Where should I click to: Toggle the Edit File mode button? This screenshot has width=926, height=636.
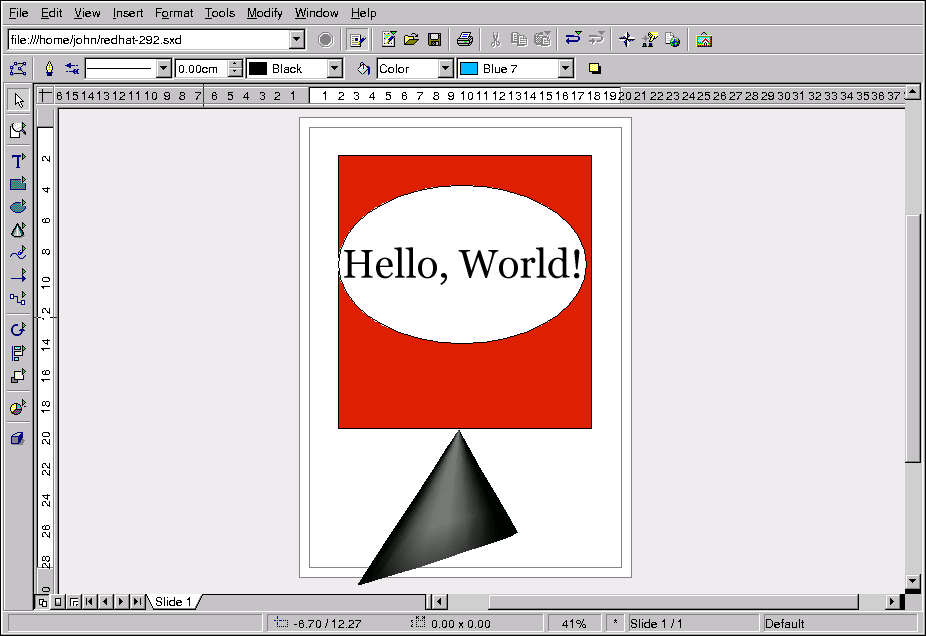pyautogui.click(x=358, y=40)
